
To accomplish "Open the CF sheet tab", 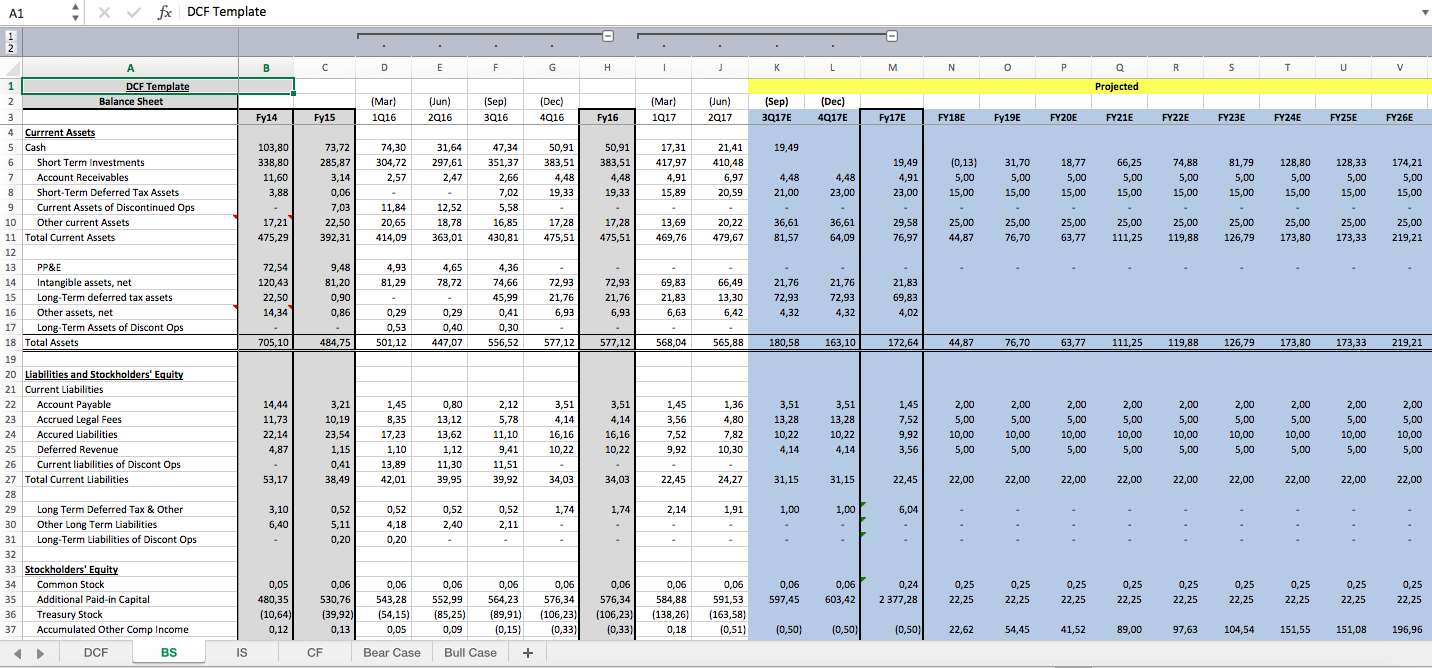I will [x=314, y=653].
